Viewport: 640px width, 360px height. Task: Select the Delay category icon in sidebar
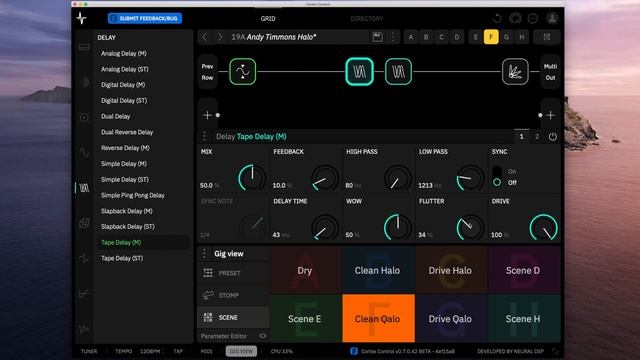coord(84,188)
